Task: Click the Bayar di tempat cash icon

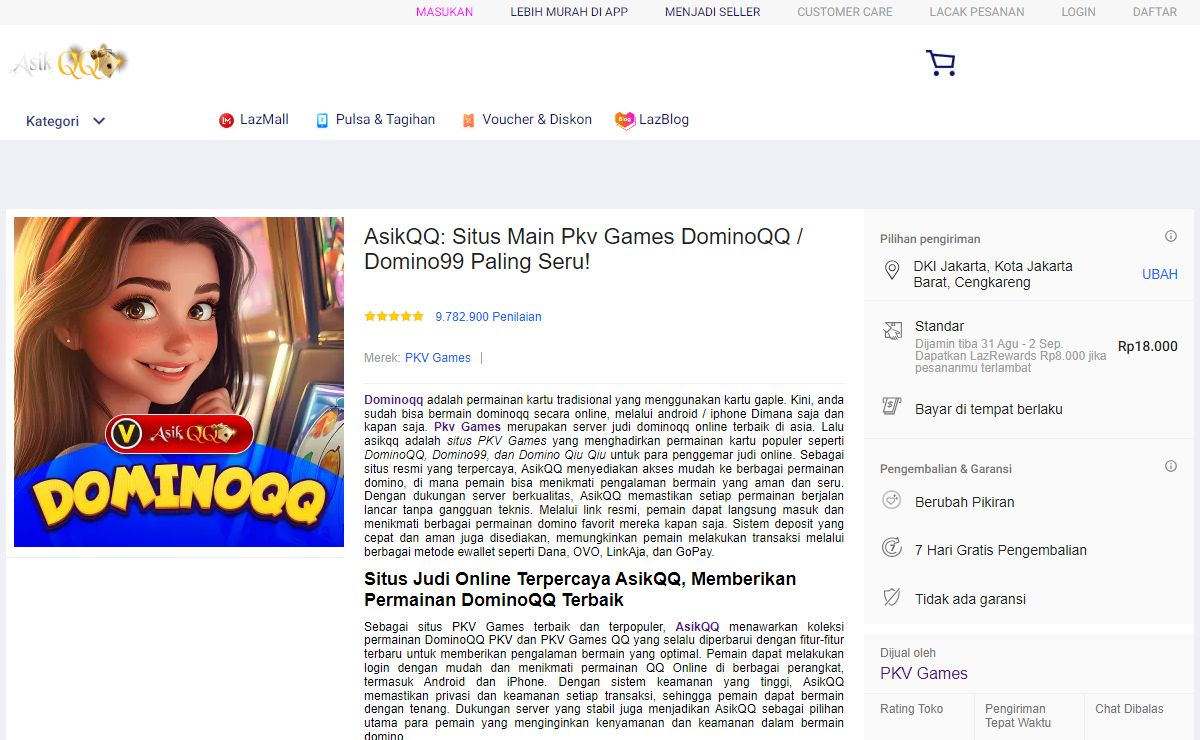Action: 892,406
